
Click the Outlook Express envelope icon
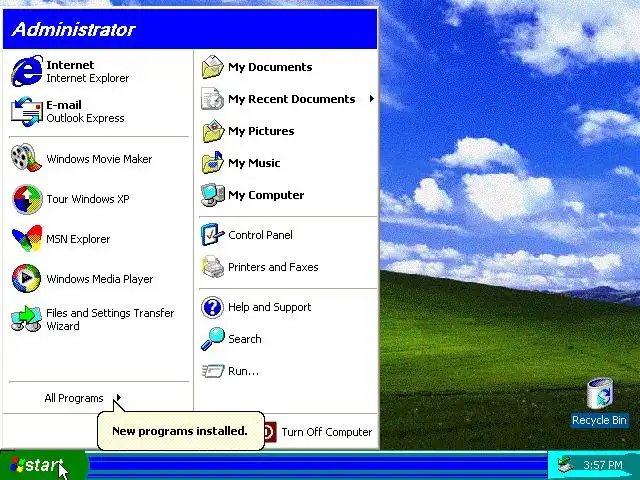pyautogui.click(x=27, y=111)
